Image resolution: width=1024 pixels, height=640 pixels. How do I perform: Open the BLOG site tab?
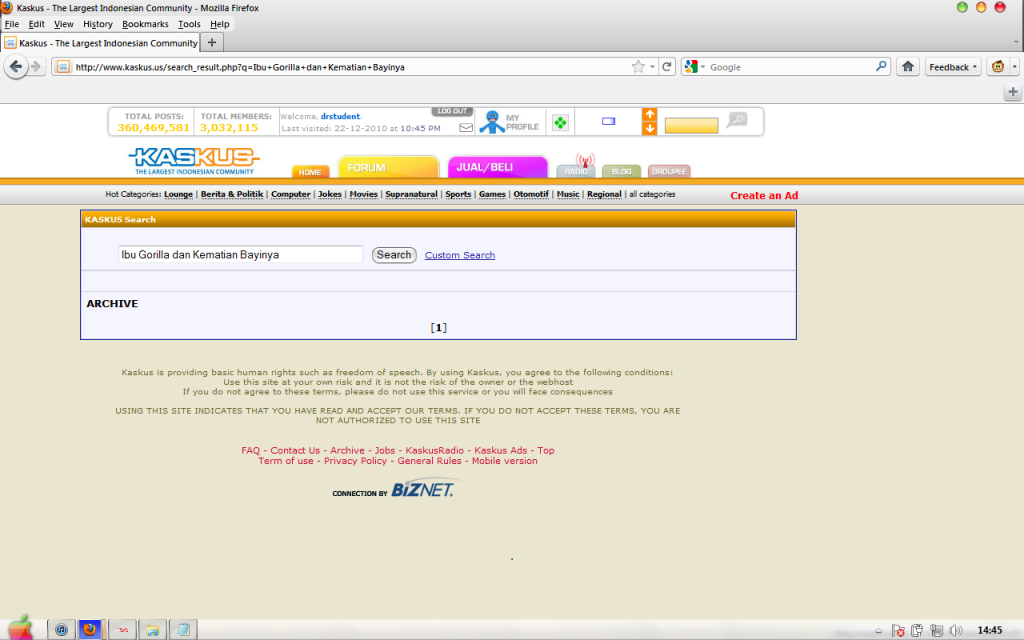[x=621, y=171]
